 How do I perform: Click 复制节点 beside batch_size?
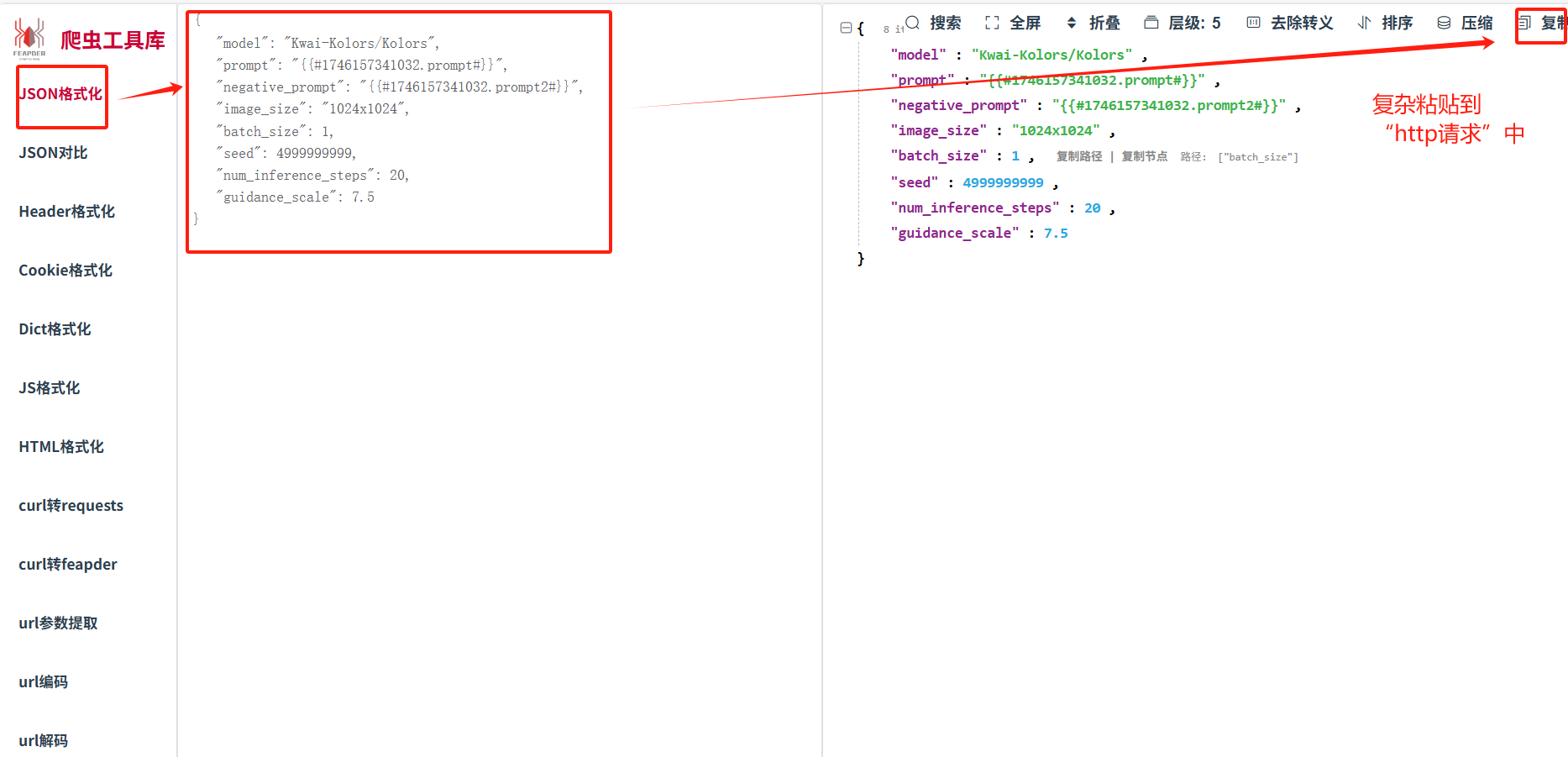tap(1145, 156)
